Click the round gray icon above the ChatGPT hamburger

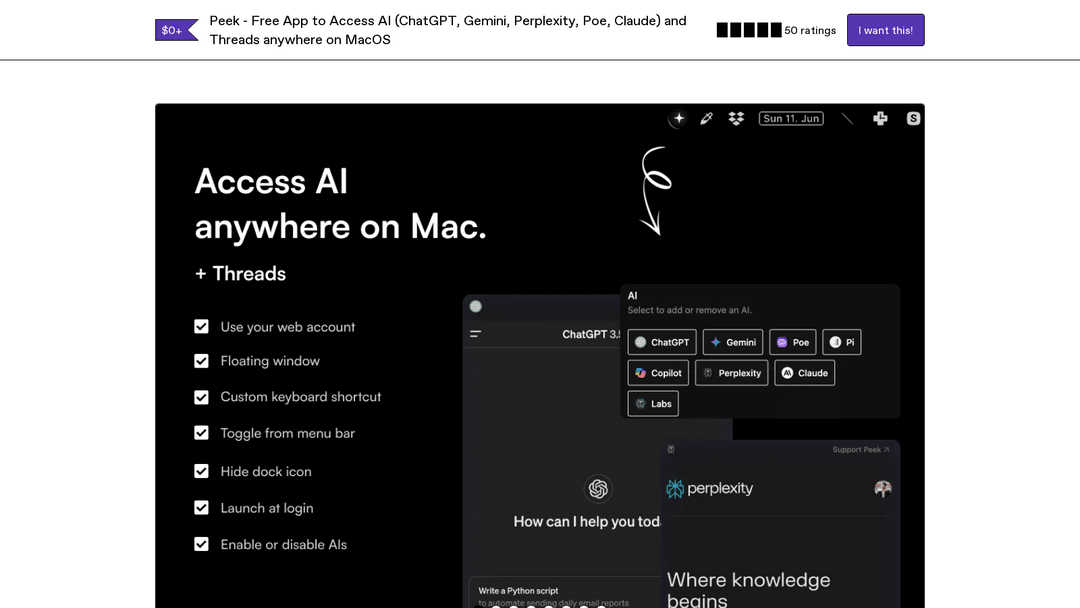tap(475, 306)
